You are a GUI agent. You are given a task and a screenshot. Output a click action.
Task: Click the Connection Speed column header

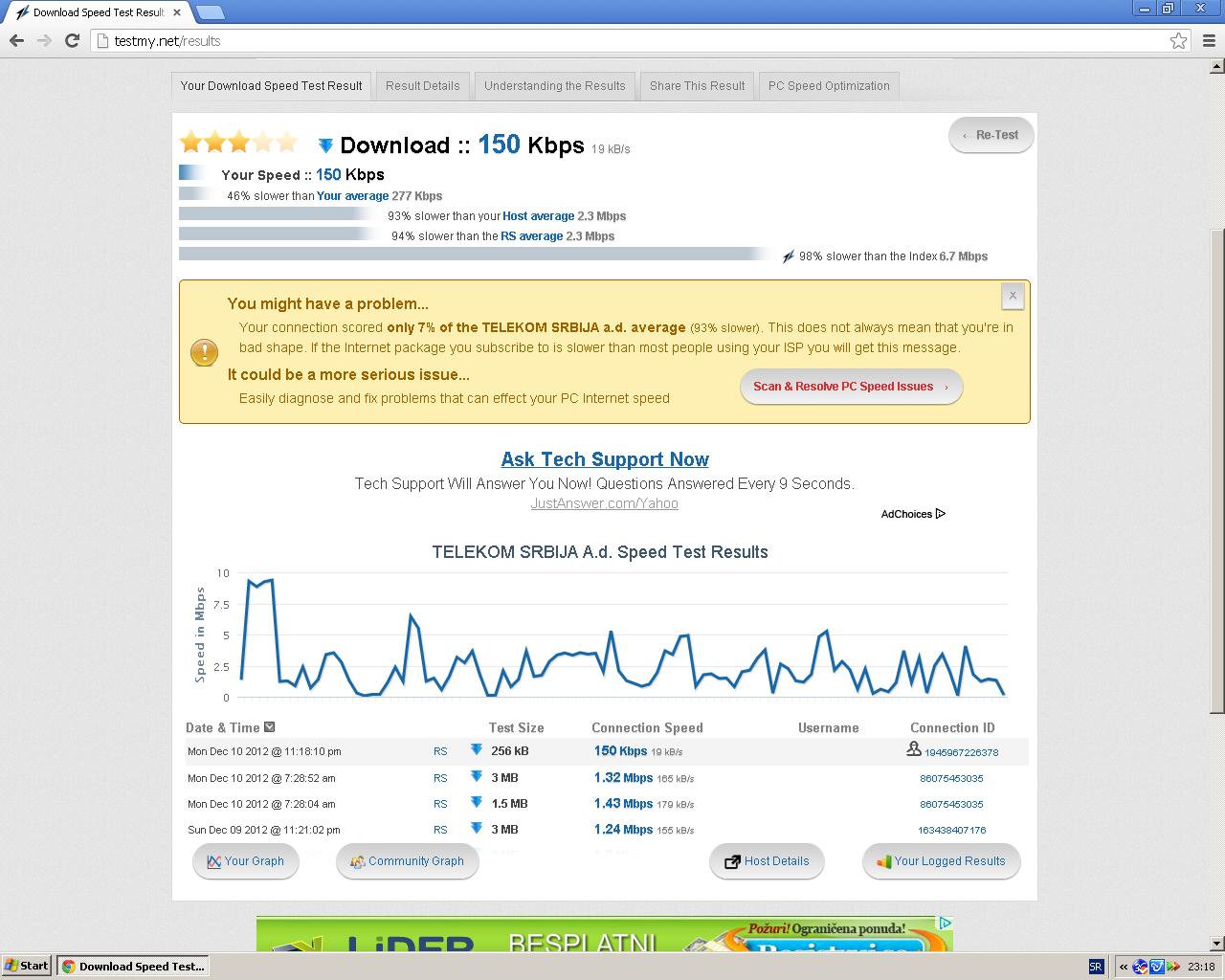pyautogui.click(x=647, y=728)
